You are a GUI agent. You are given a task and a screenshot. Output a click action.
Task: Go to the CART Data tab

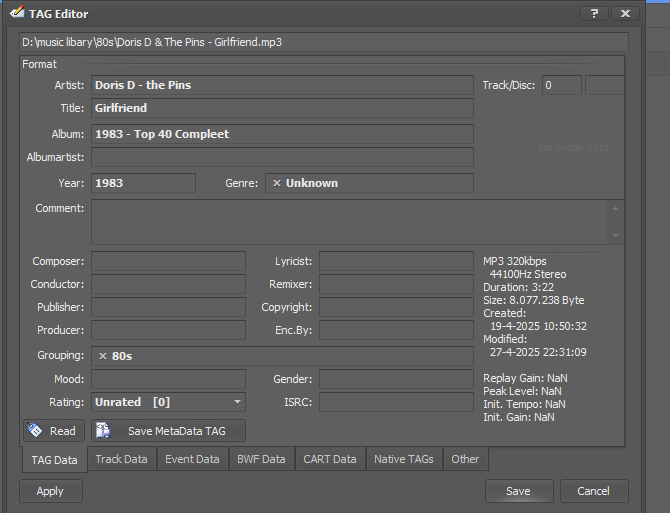pos(330,459)
